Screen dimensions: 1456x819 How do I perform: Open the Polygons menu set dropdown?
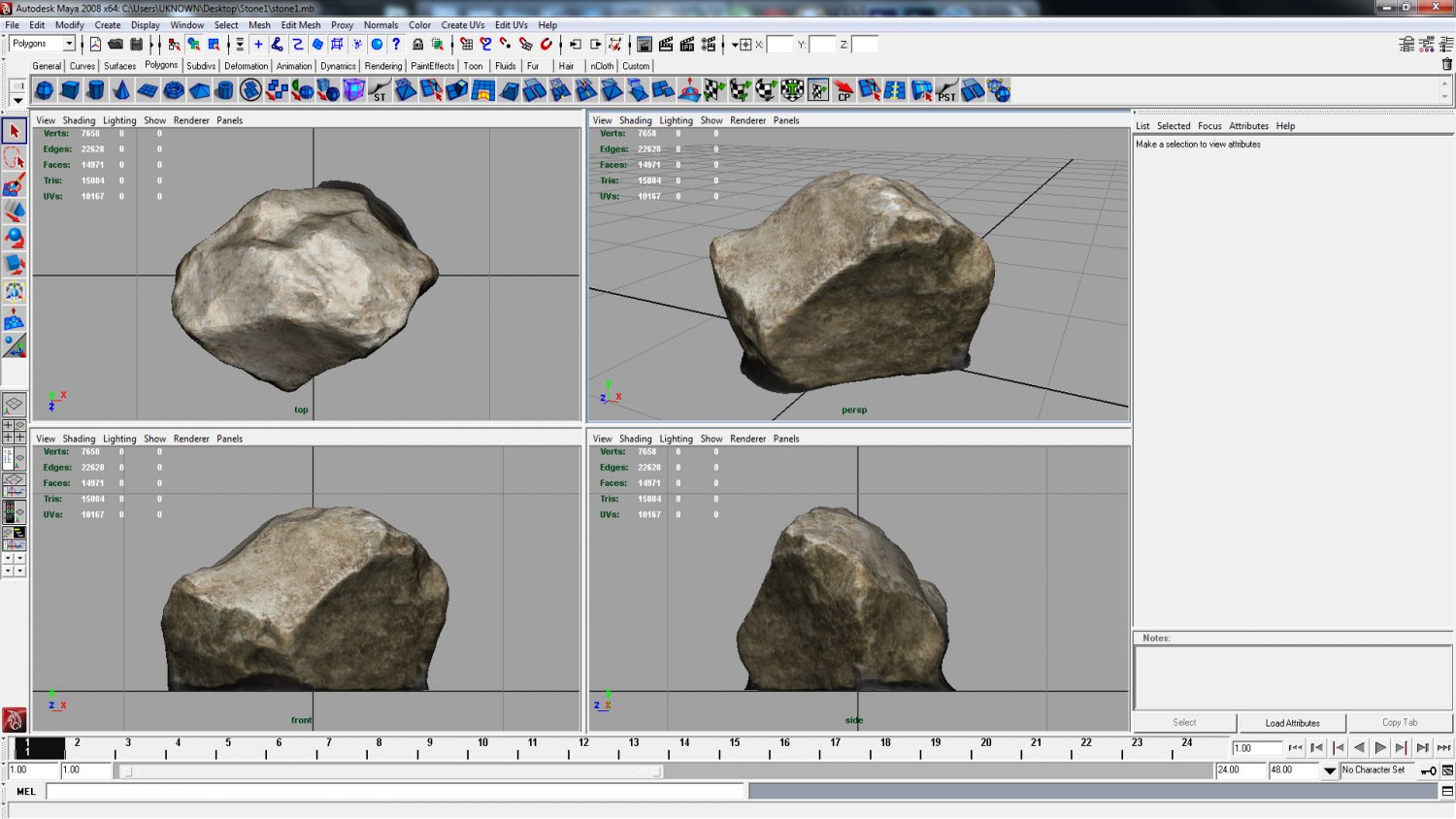(69, 44)
